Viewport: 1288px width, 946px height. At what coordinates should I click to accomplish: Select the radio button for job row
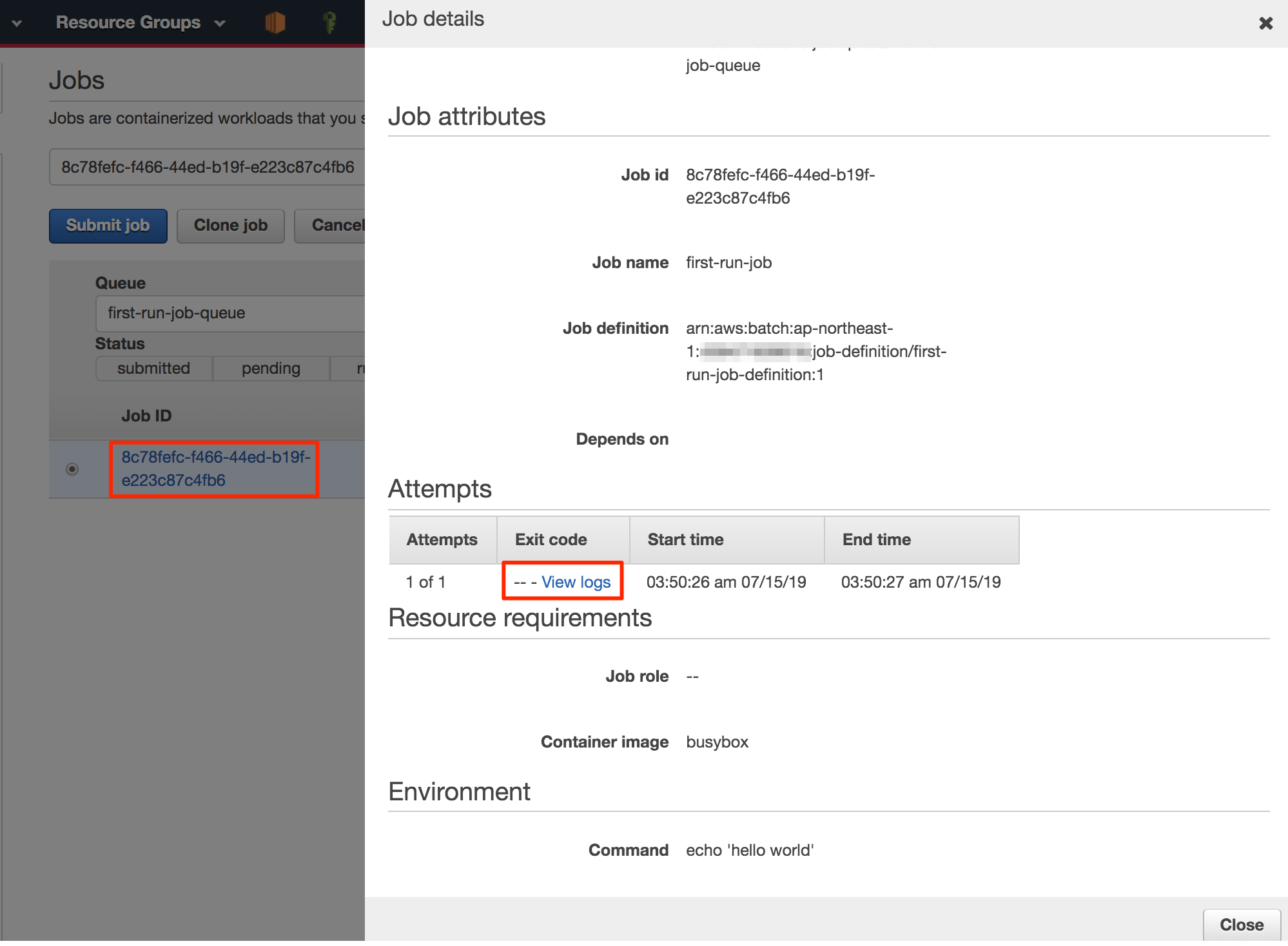pyautogui.click(x=72, y=469)
